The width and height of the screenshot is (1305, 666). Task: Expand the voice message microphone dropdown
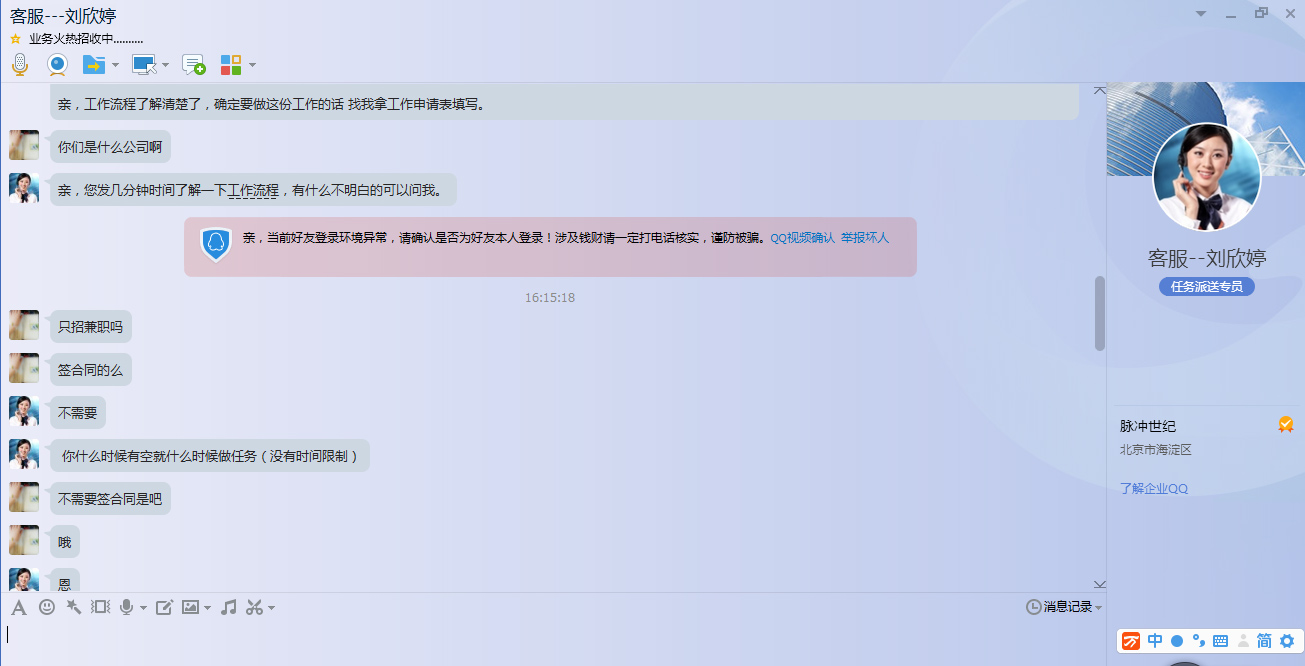[143, 608]
